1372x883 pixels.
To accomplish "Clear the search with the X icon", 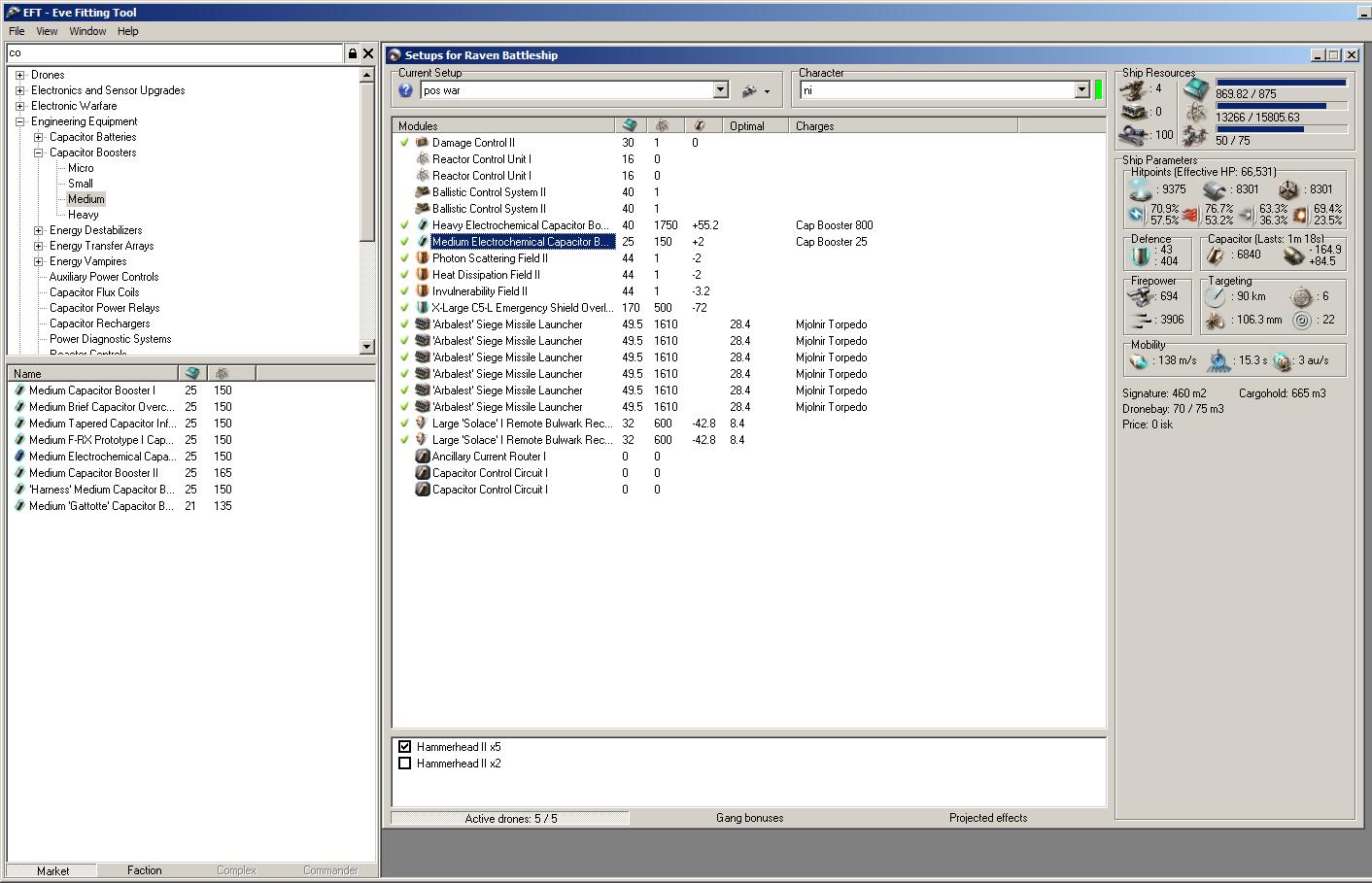I will (x=368, y=53).
